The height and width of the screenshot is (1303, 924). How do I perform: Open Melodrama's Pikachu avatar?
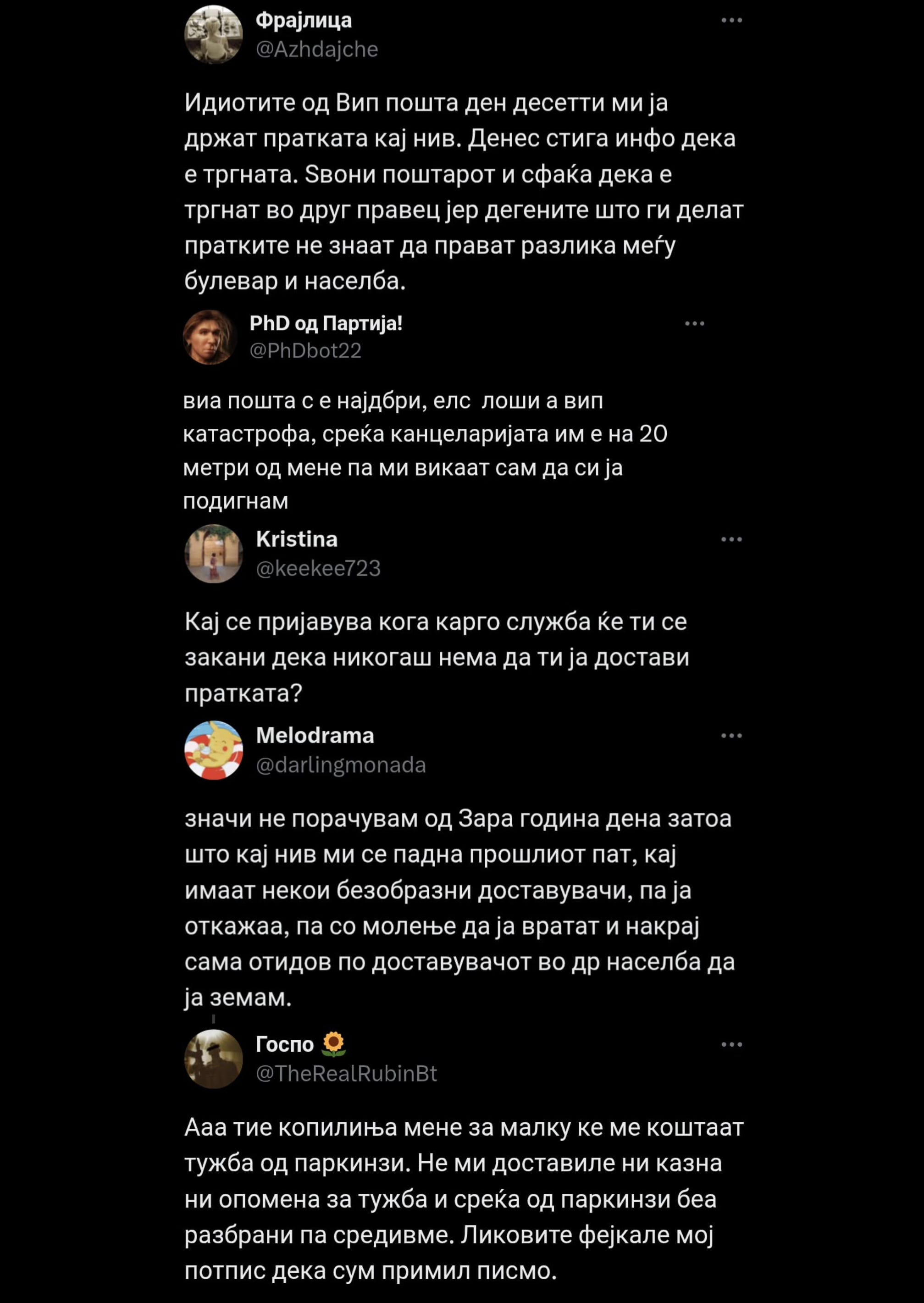click(x=213, y=750)
